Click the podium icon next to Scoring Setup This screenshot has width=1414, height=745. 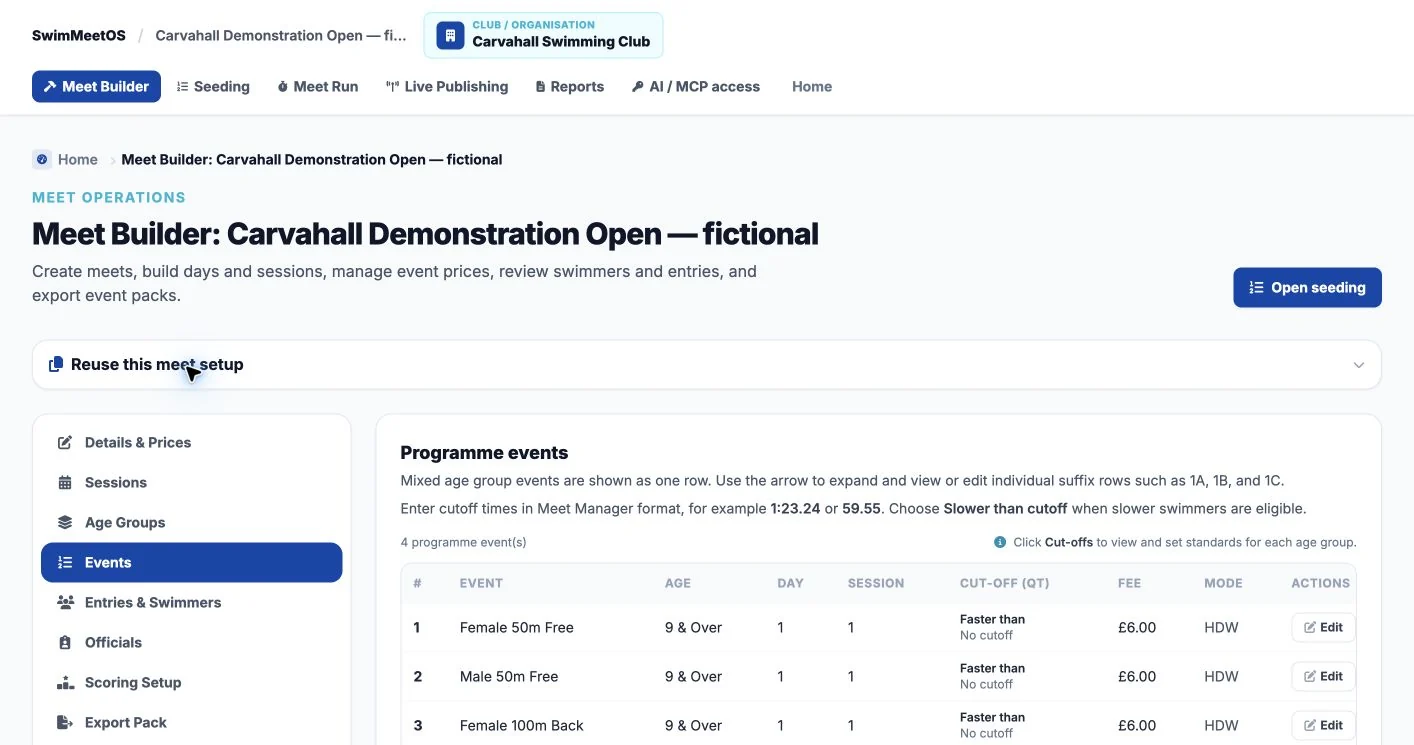tap(66, 682)
